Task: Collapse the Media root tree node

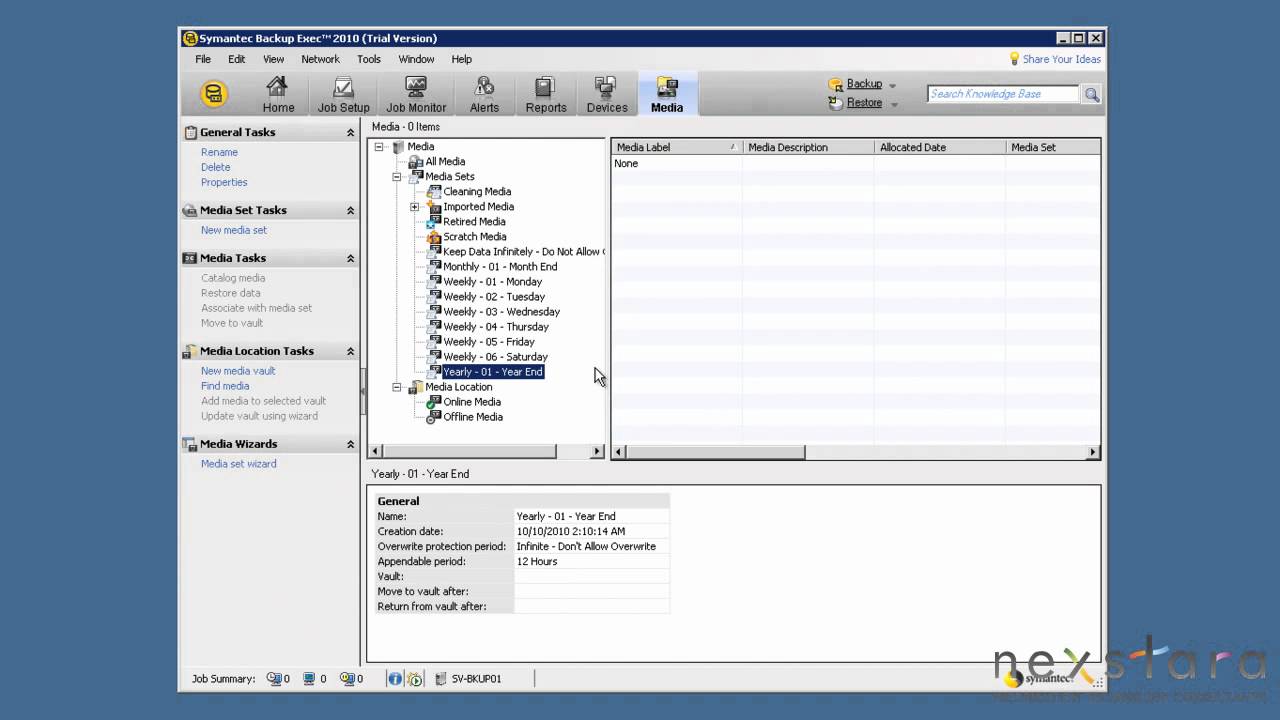Action: click(379, 147)
